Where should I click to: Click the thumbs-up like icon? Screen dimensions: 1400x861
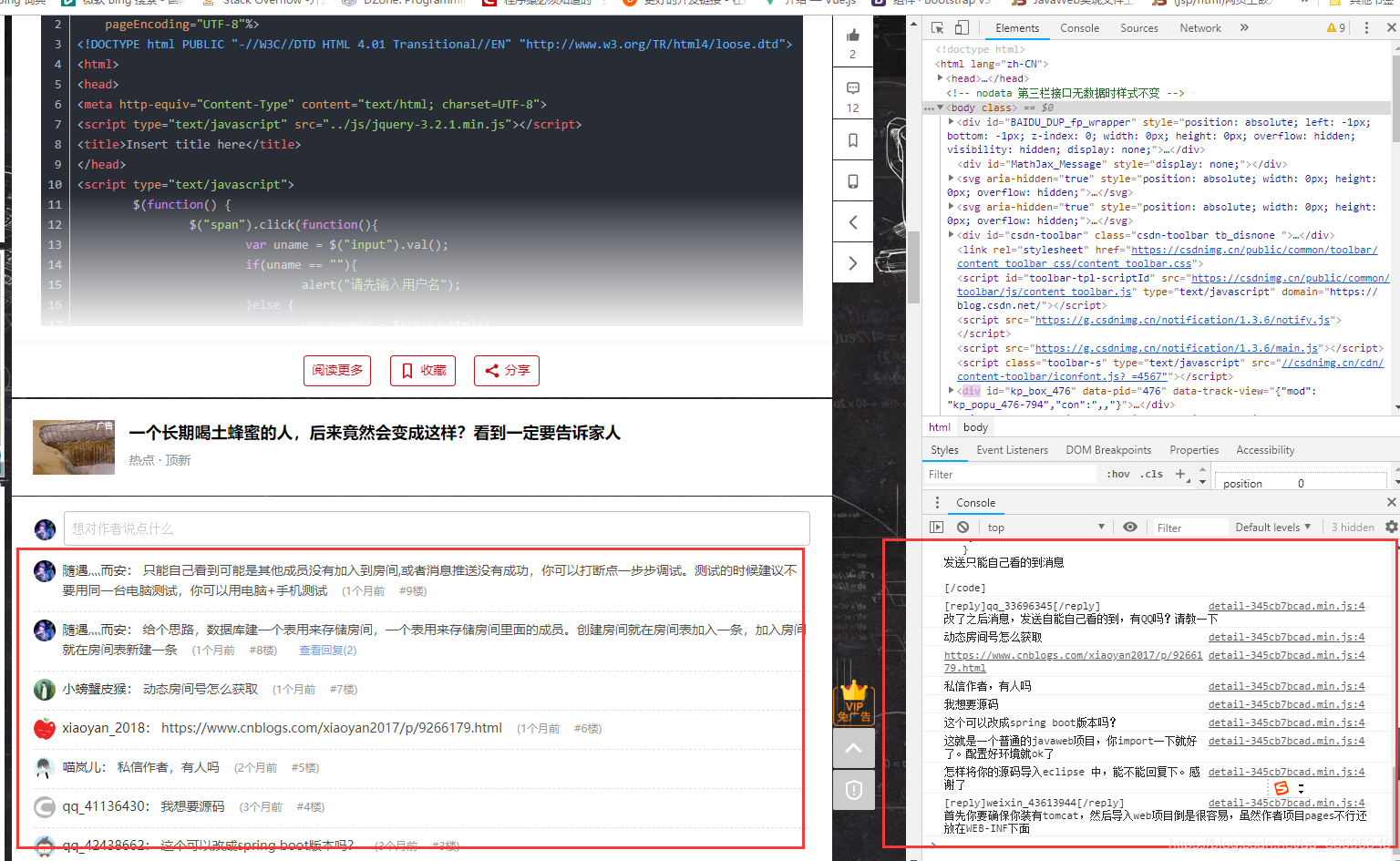point(852,36)
